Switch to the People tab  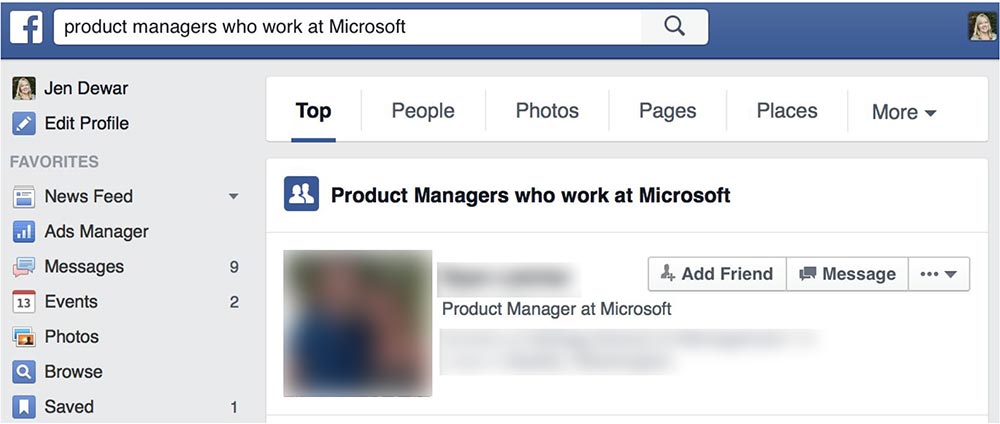tap(423, 111)
